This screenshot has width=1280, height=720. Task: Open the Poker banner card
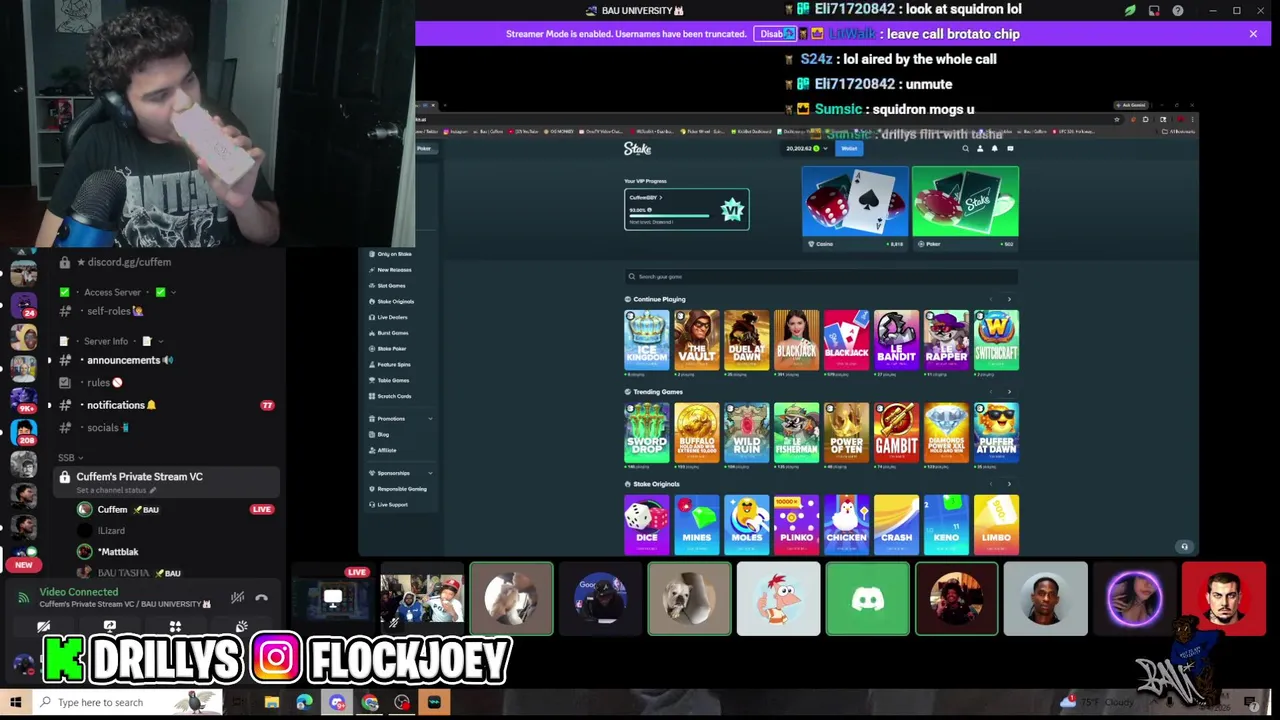pos(965,208)
